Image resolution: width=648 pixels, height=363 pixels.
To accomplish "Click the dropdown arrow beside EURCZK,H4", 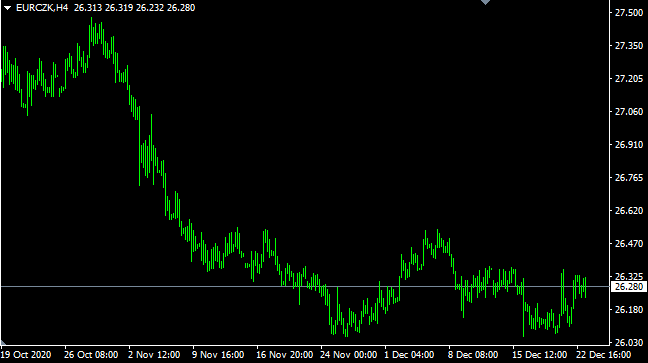I will pos(7,8).
